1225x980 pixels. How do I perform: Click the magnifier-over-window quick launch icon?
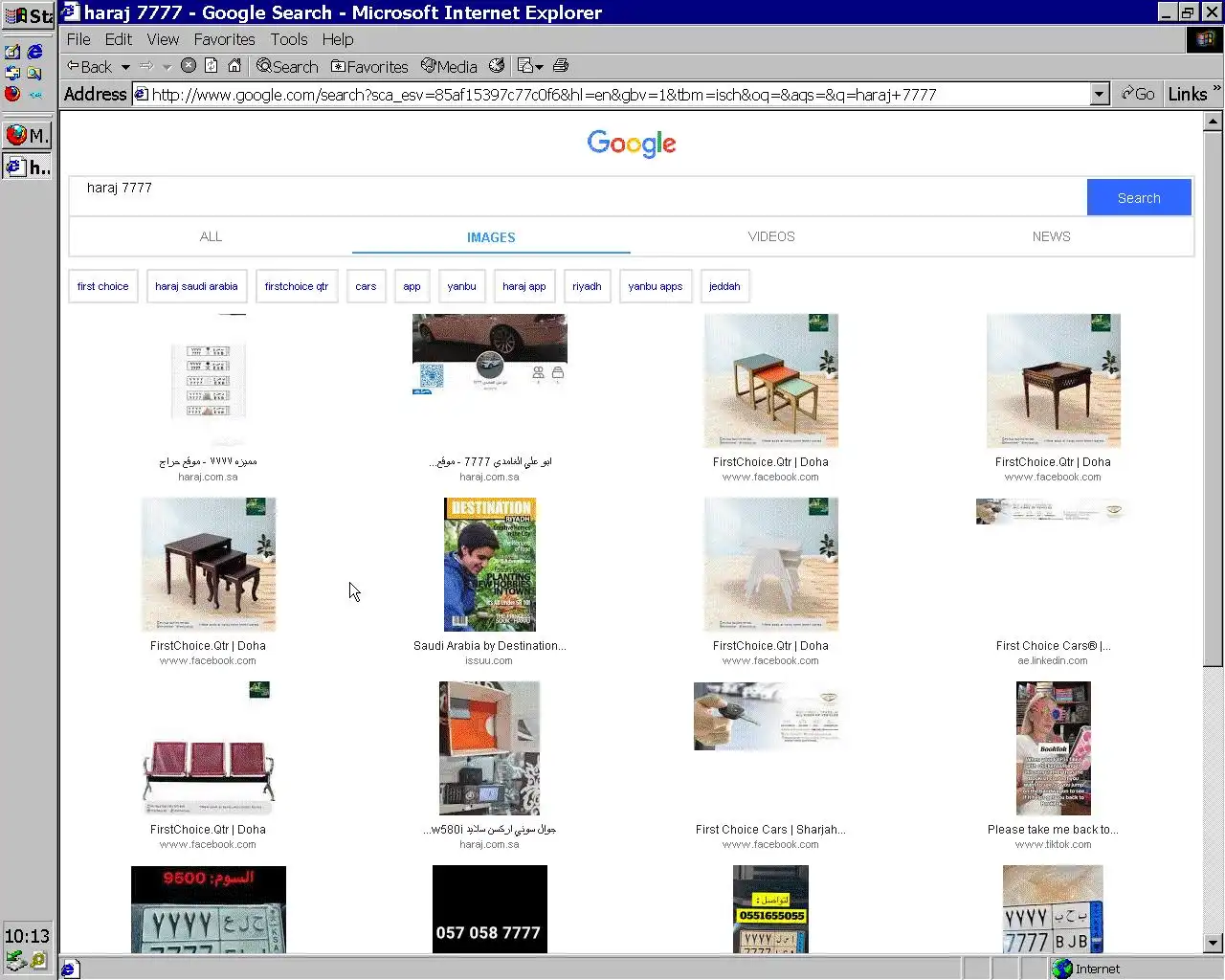pos(34,73)
